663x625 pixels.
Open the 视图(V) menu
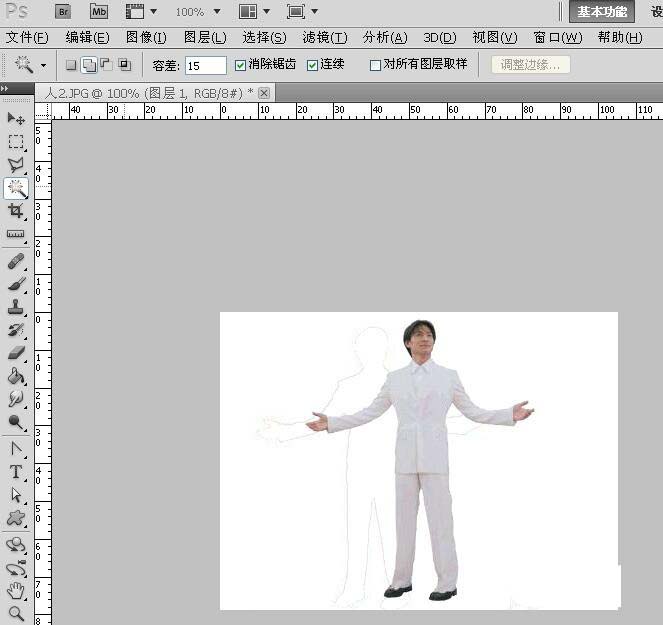(495, 38)
